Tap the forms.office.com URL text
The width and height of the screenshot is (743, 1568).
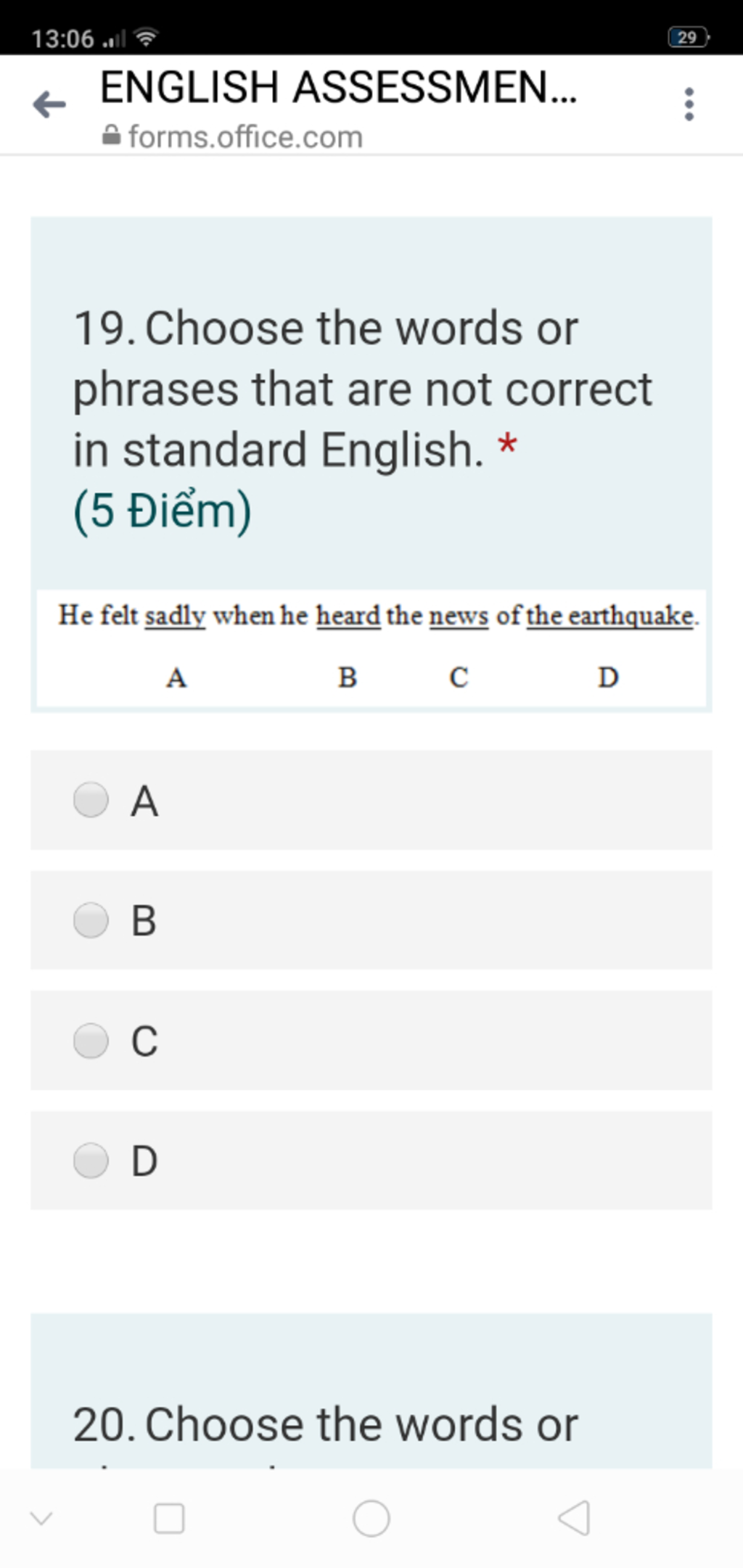click(x=245, y=136)
